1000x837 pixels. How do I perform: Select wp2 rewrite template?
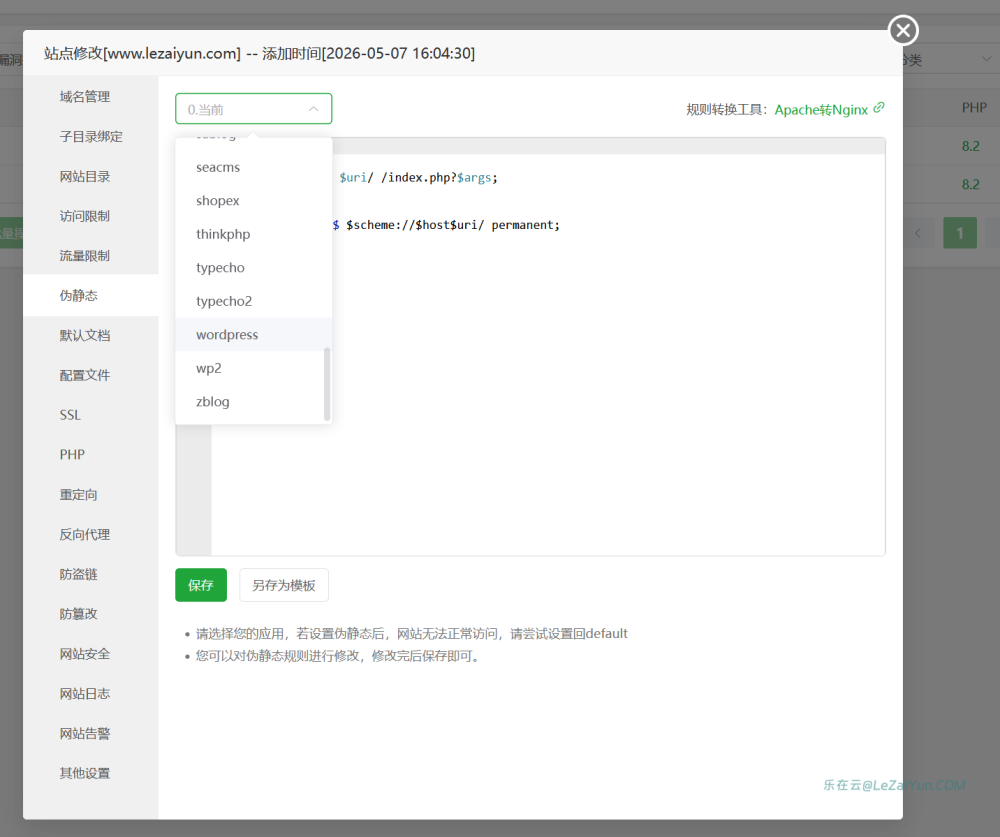tap(253, 368)
